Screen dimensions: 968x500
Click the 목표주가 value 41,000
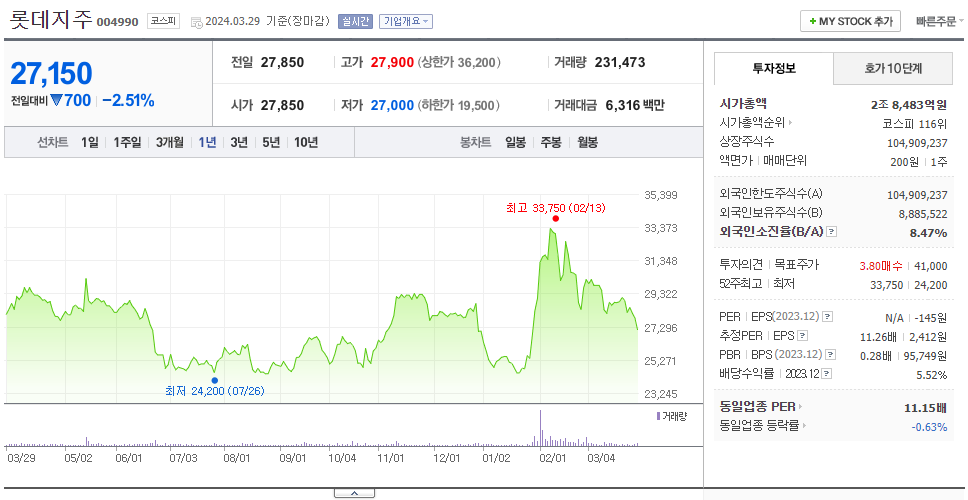tap(930, 266)
